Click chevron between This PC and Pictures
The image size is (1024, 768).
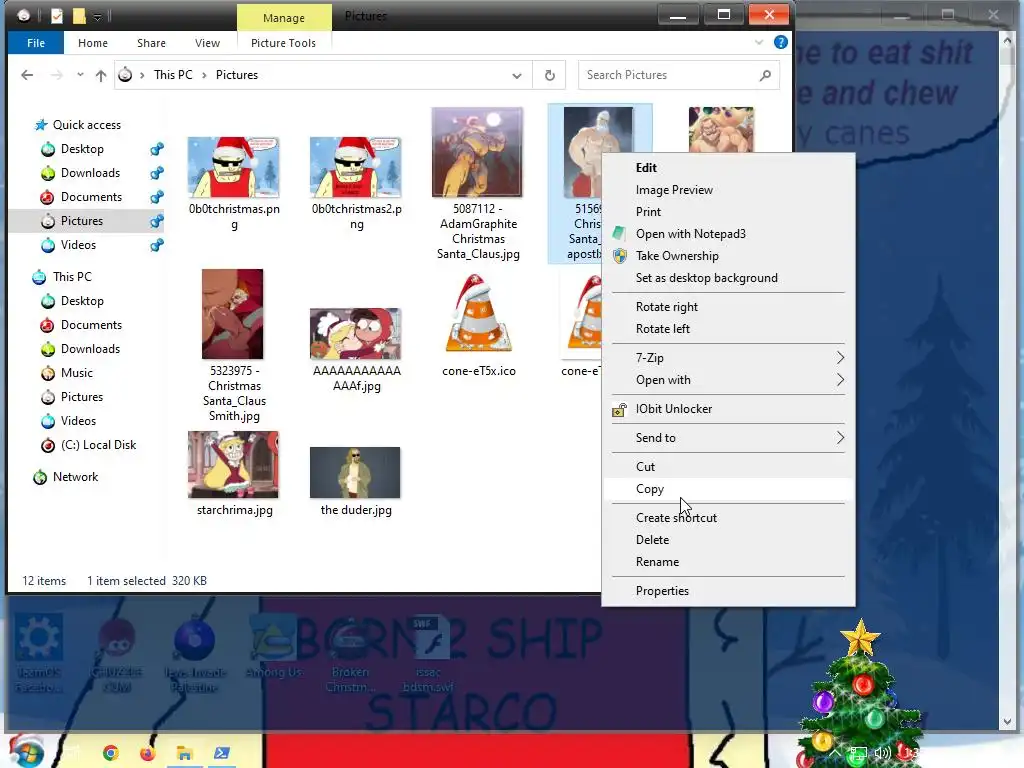pyautogui.click(x=204, y=75)
